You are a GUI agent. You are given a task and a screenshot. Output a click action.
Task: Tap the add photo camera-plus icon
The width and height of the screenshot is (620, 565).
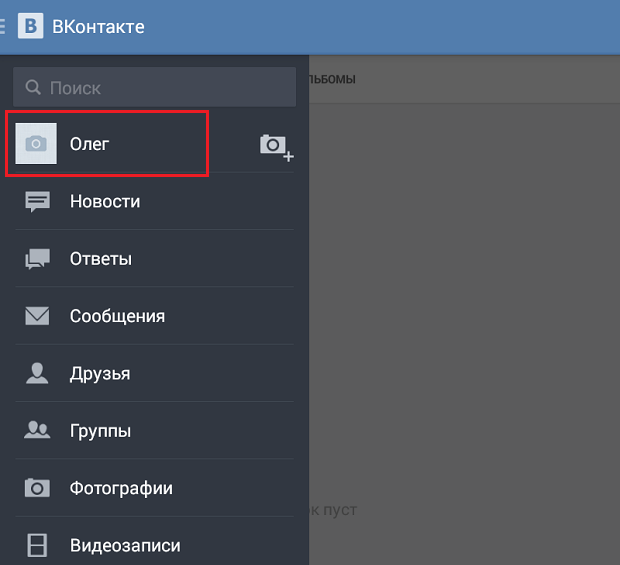click(x=276, y=147)
